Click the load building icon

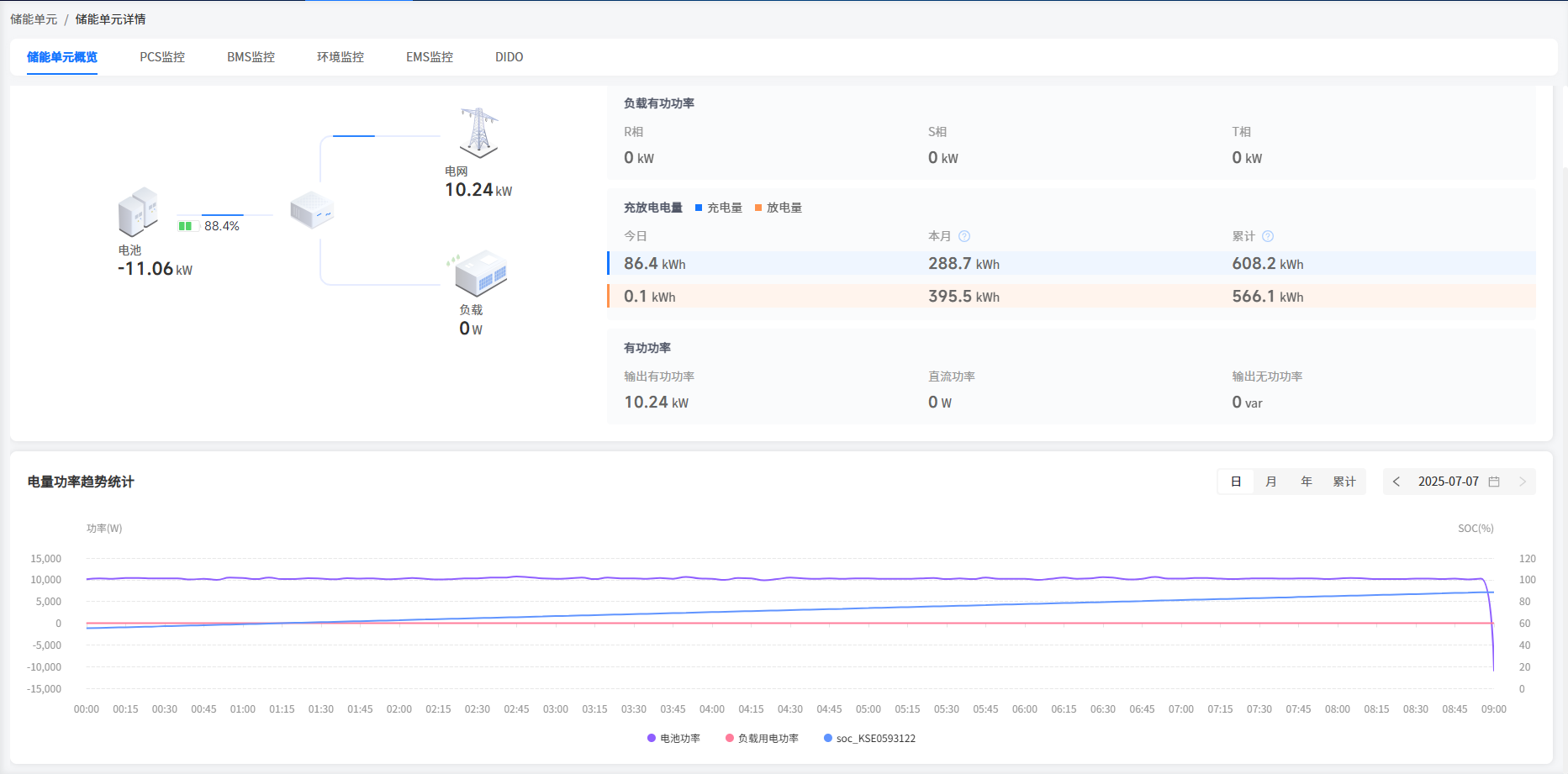click(x=480, y=273)
